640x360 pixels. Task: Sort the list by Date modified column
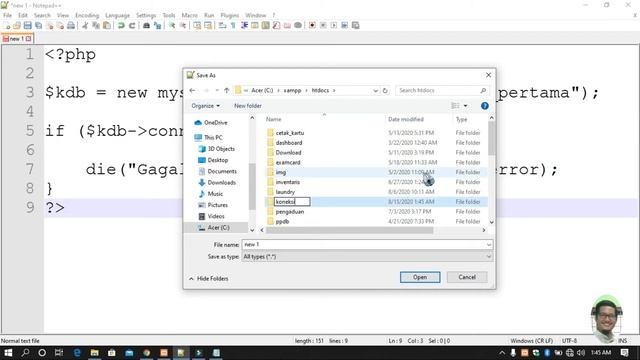(406, 119)
